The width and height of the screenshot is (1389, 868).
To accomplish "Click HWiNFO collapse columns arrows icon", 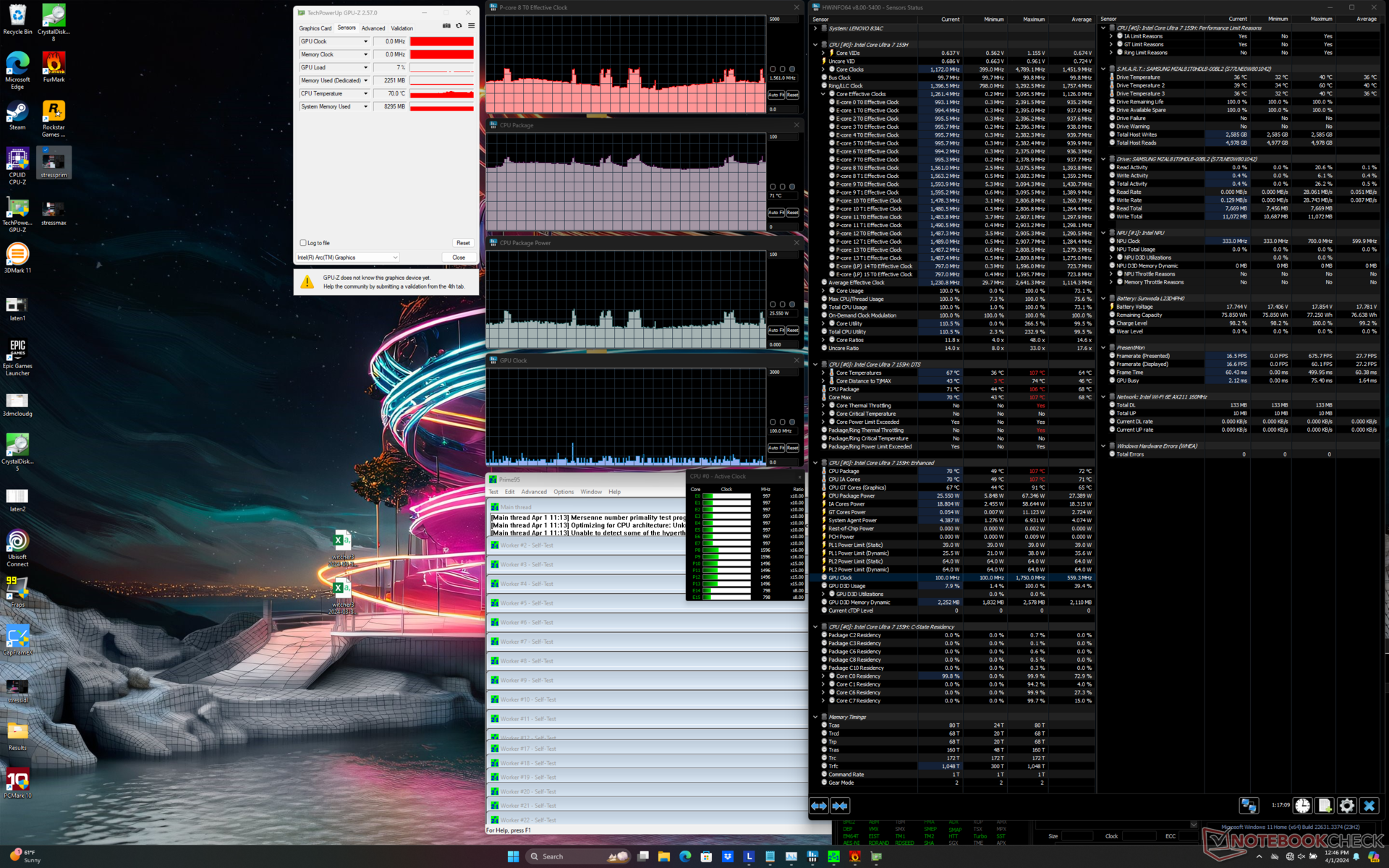I will (840, 806).
